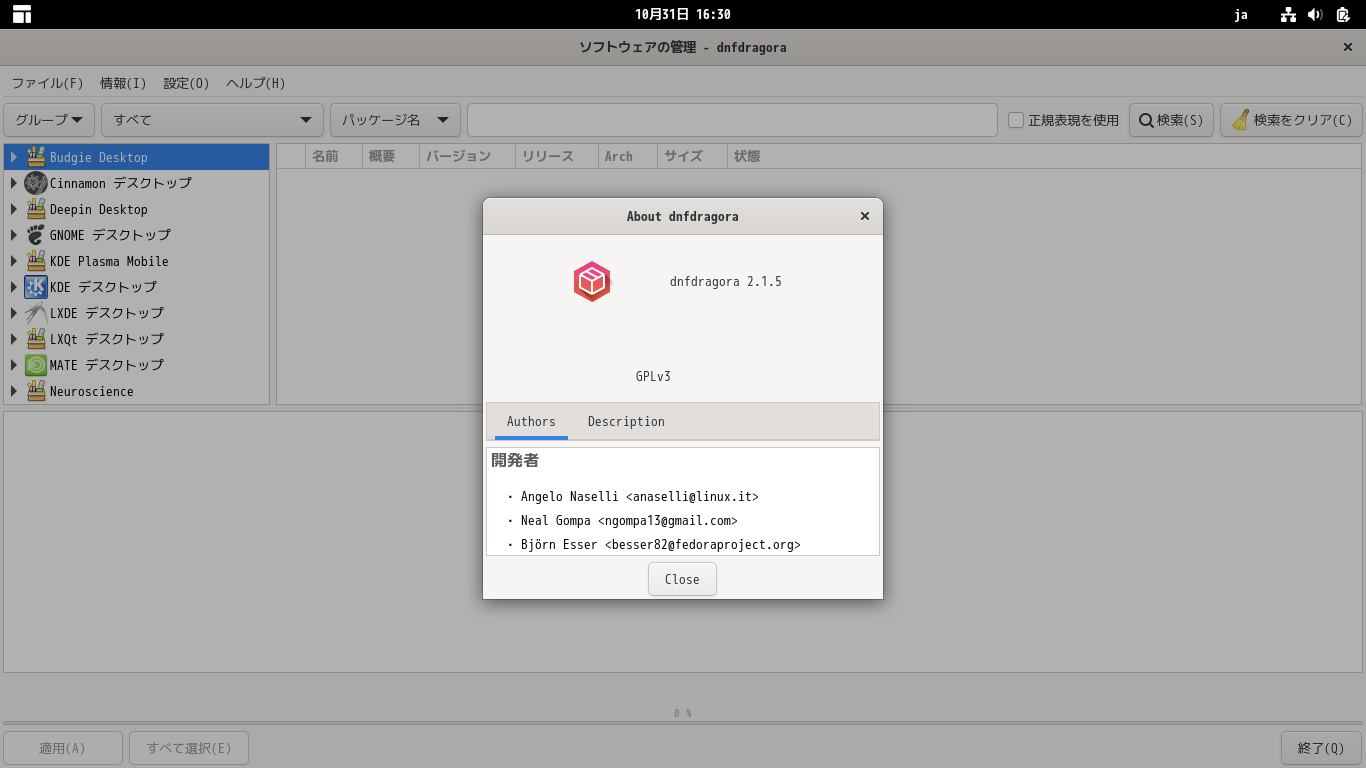Viewport: 1366px width, 768px height.
Task: Click the progress bar showing 0 %
Action: 683,722
